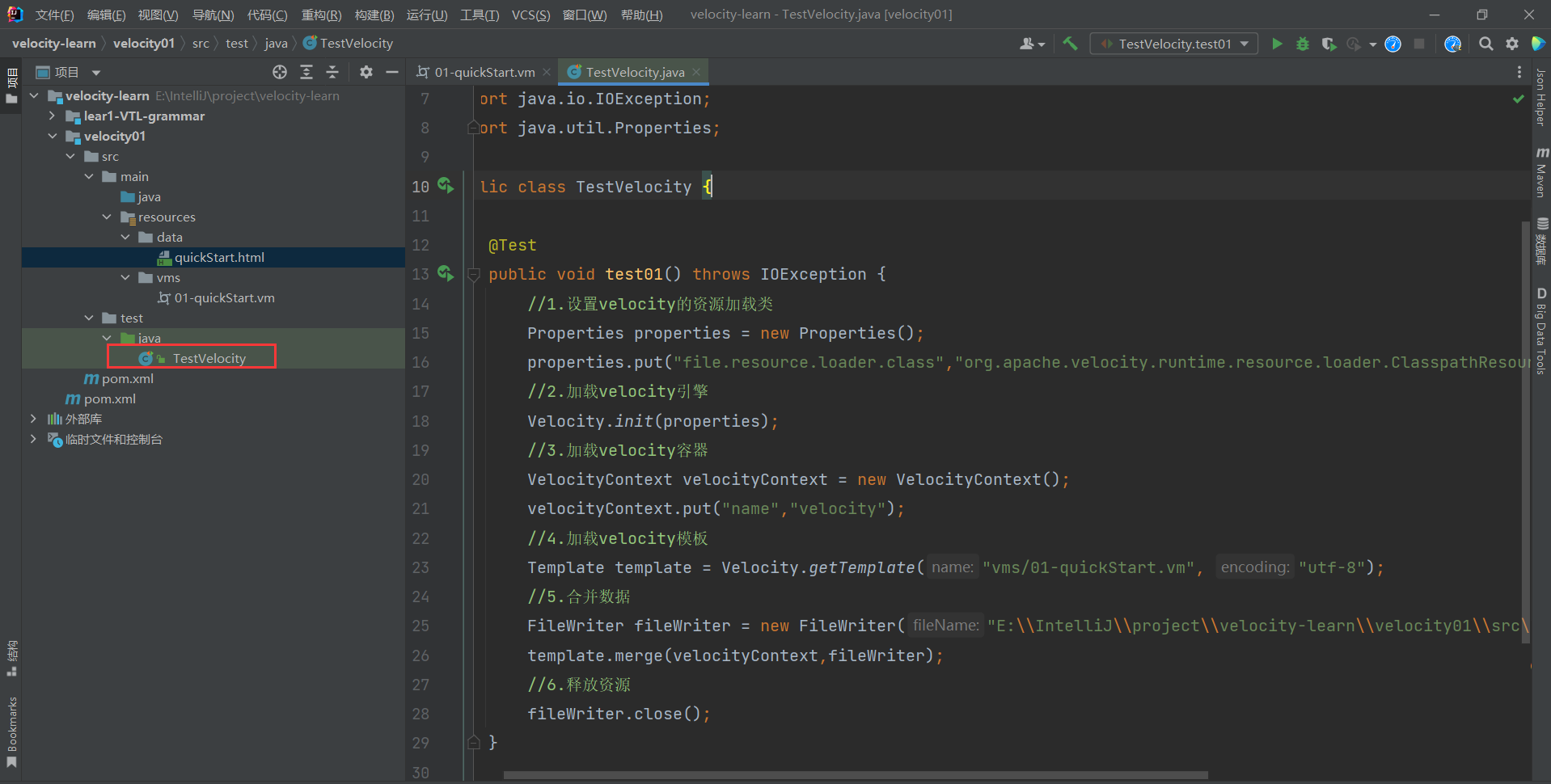Collapse the resources folder
The width and height of the screenshot is (1551, 784).
click(107, 217)
